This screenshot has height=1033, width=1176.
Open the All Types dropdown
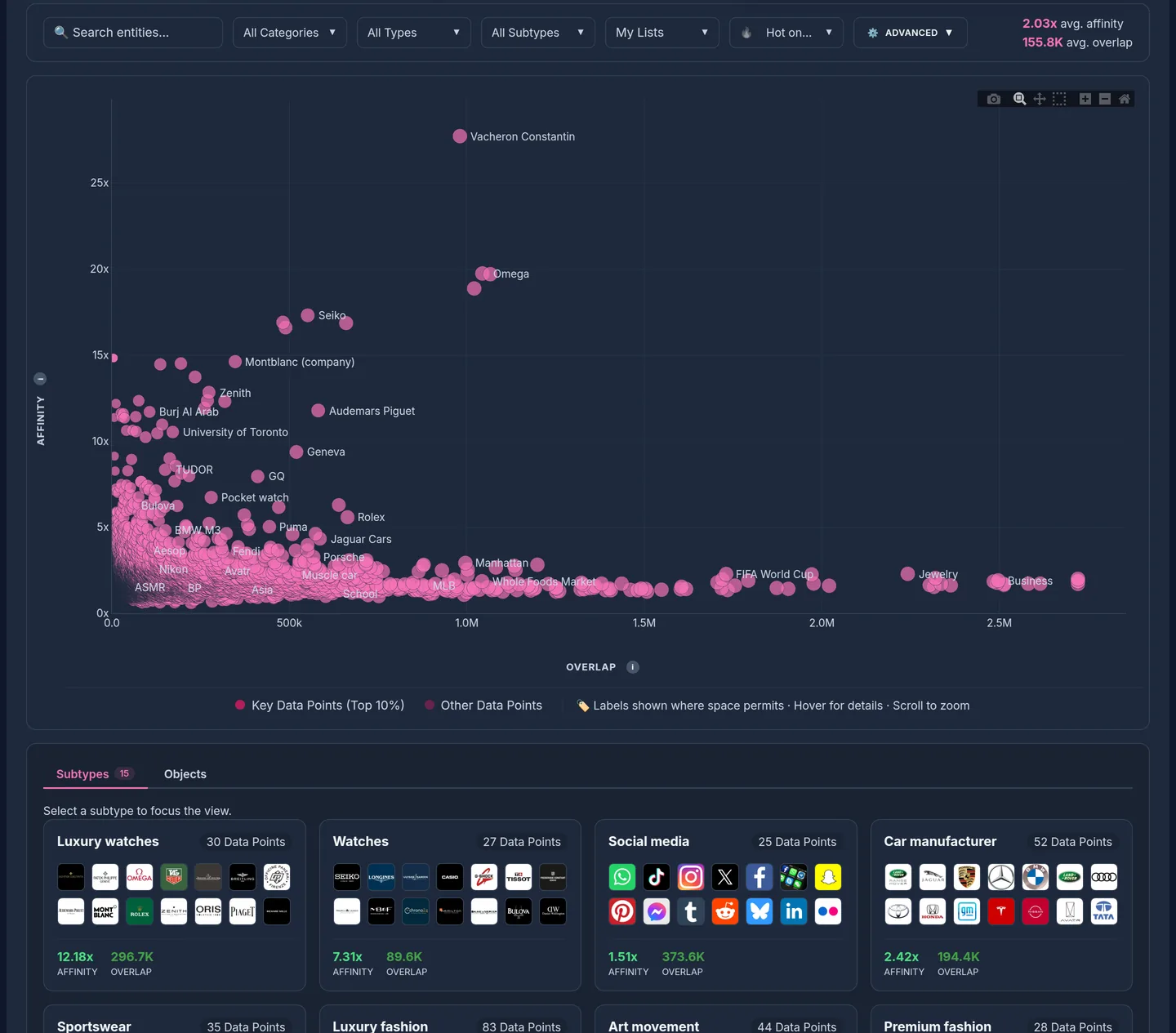[414, 33]
